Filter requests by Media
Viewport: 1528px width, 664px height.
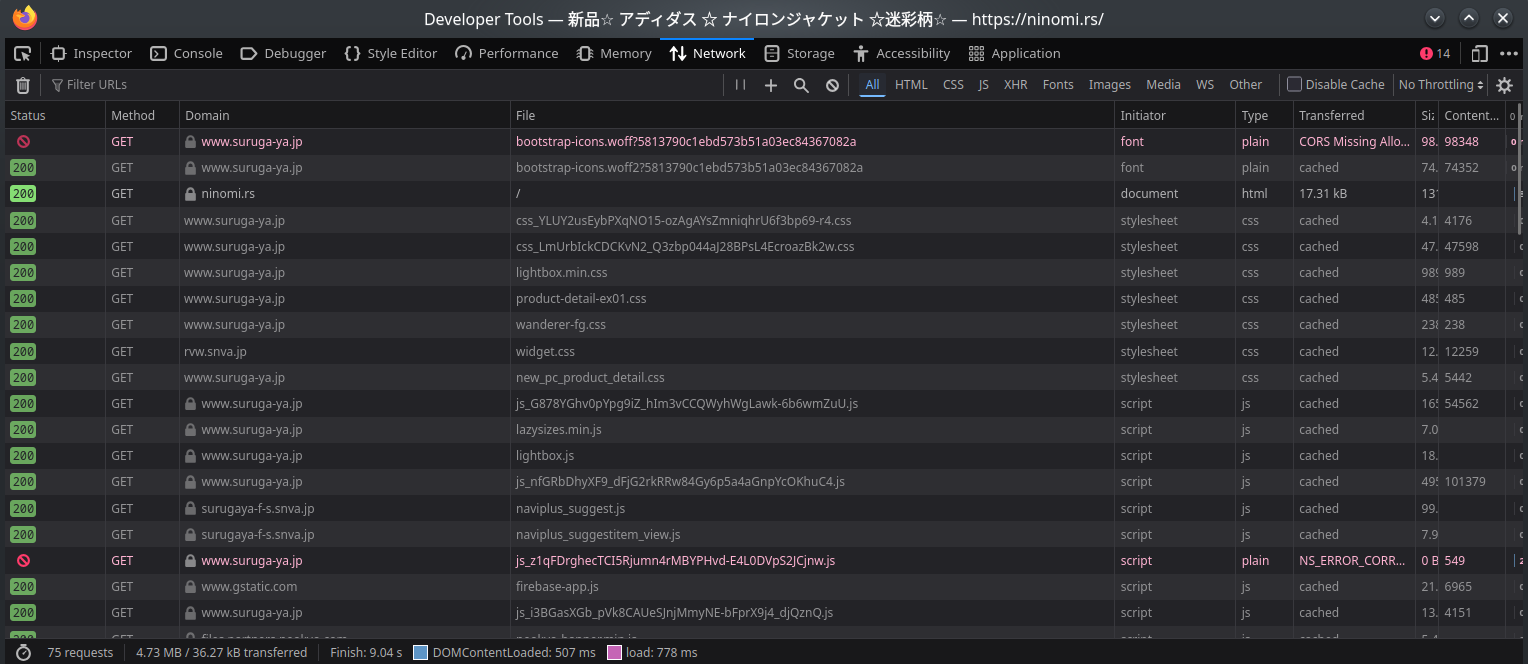[1163, 85]
